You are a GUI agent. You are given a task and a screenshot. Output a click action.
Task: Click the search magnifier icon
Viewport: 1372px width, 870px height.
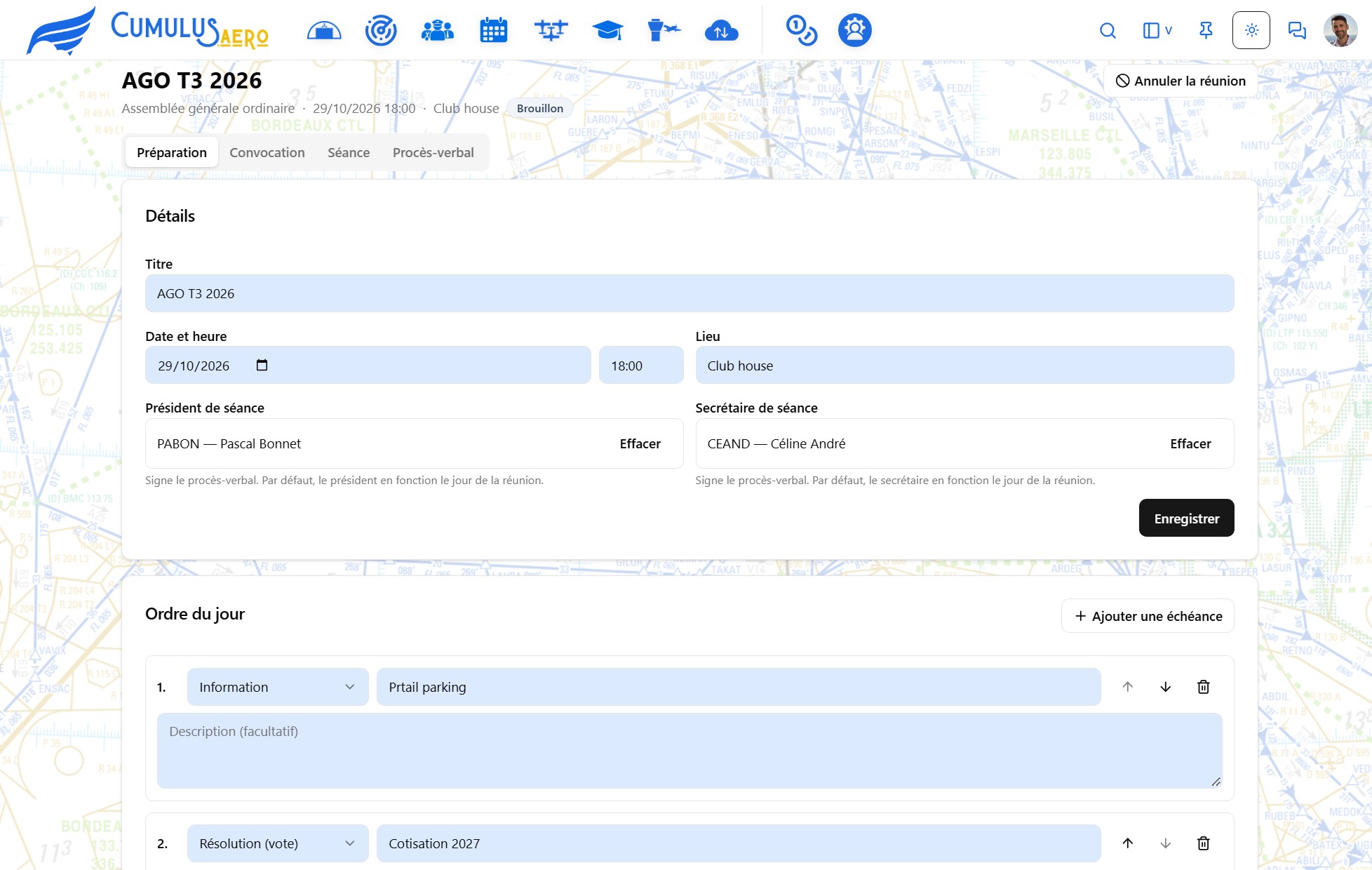(x=1108, y=30)
